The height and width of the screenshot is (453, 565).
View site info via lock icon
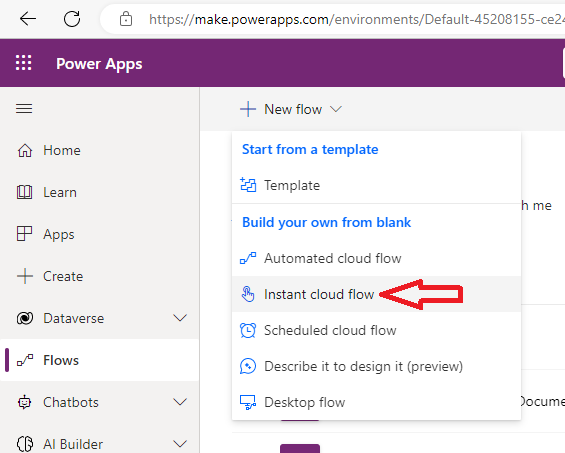pyautogui.click(x=126, y=19)
